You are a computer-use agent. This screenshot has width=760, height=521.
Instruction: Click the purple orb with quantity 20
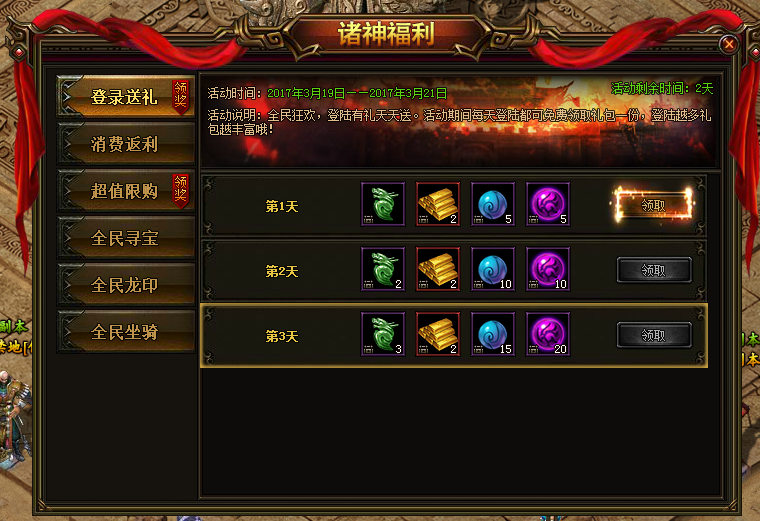point(548,334)
